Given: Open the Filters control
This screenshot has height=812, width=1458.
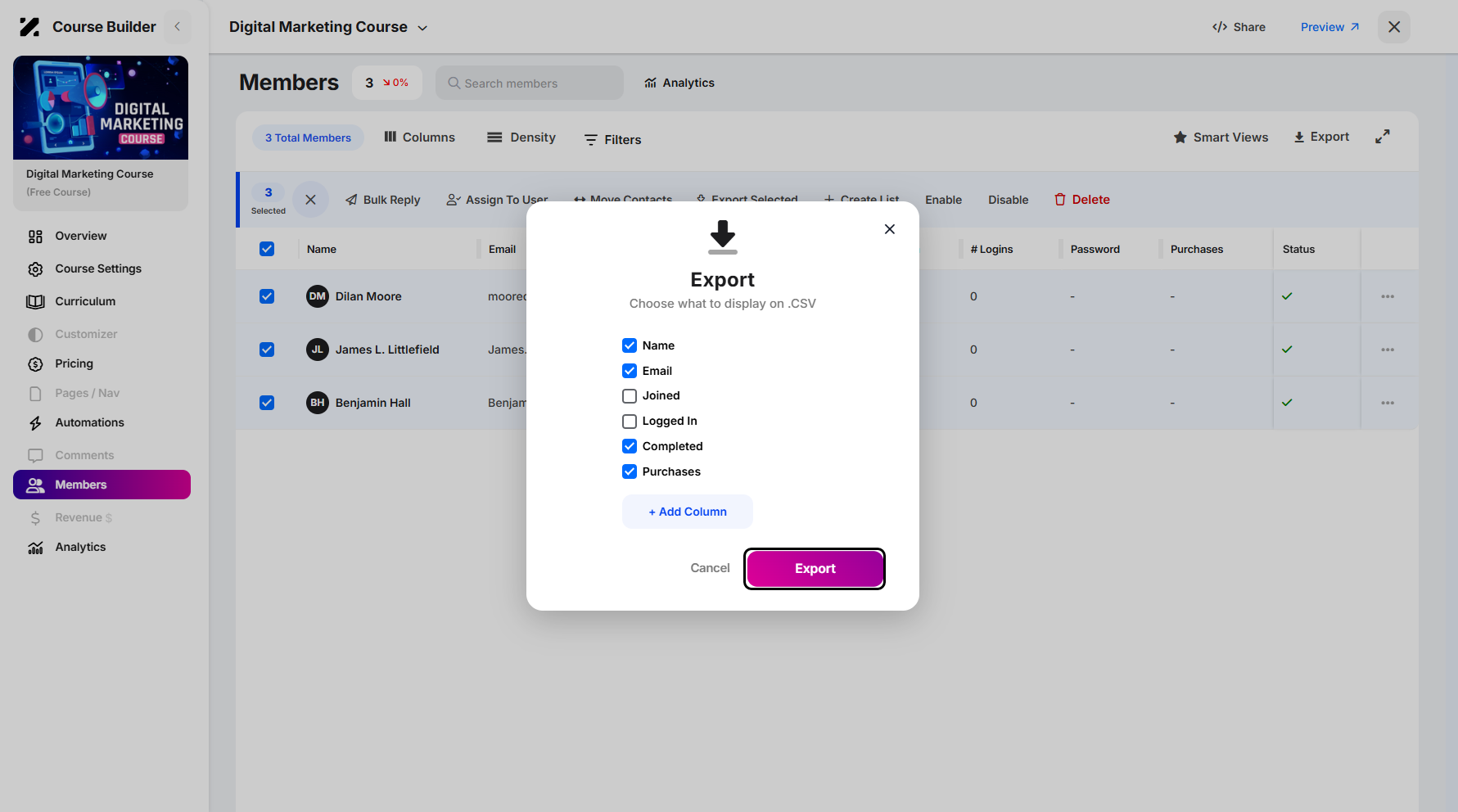Looking at the screenshot, I should tap(612, 140).
